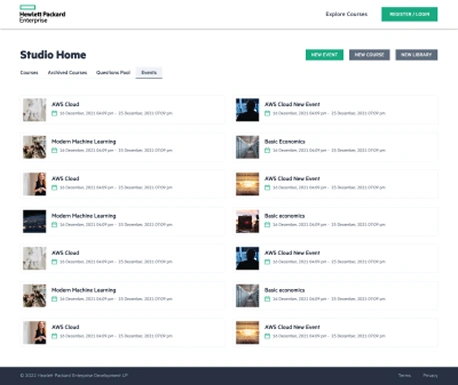Open Modern Machine Learning thumbnail showing night skyline
Image resolution: width=458 pixels, height=385 pixels.
point(34,221)
